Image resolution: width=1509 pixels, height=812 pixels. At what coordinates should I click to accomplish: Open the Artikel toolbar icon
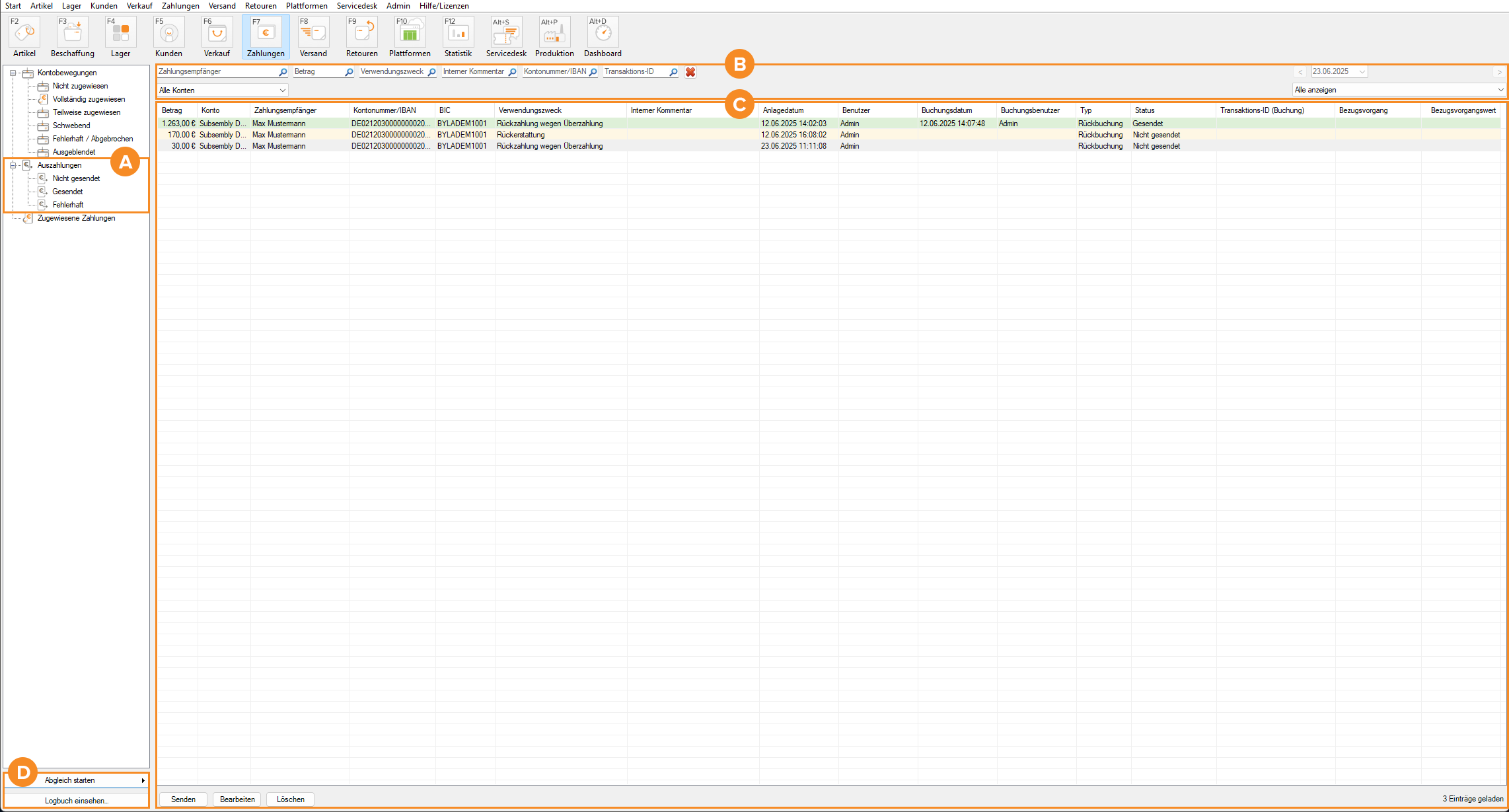[24, 32]
